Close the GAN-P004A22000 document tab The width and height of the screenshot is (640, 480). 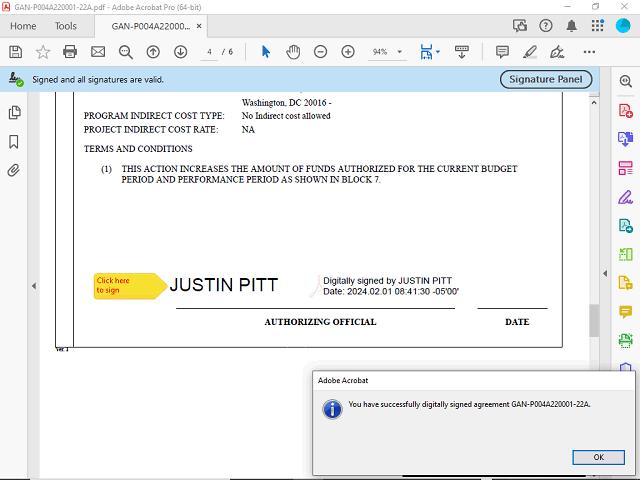tap(199, 26)
